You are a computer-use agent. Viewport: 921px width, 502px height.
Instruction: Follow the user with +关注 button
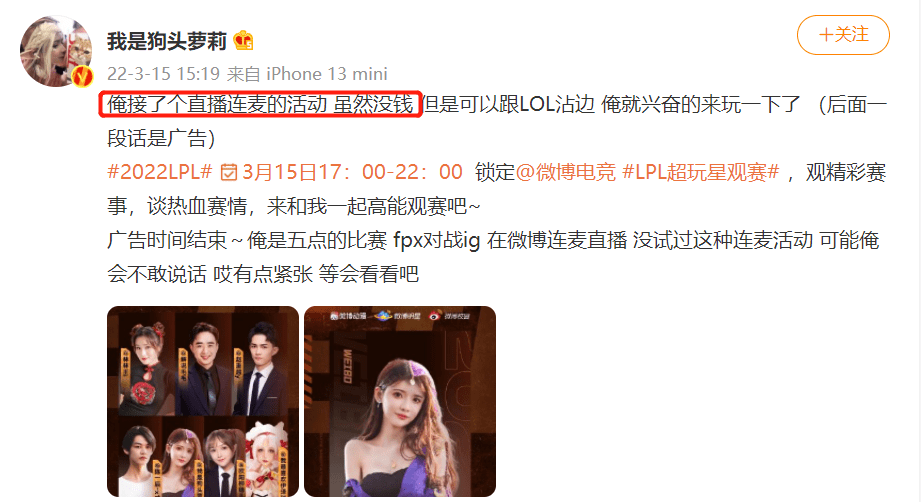point(843,35)
